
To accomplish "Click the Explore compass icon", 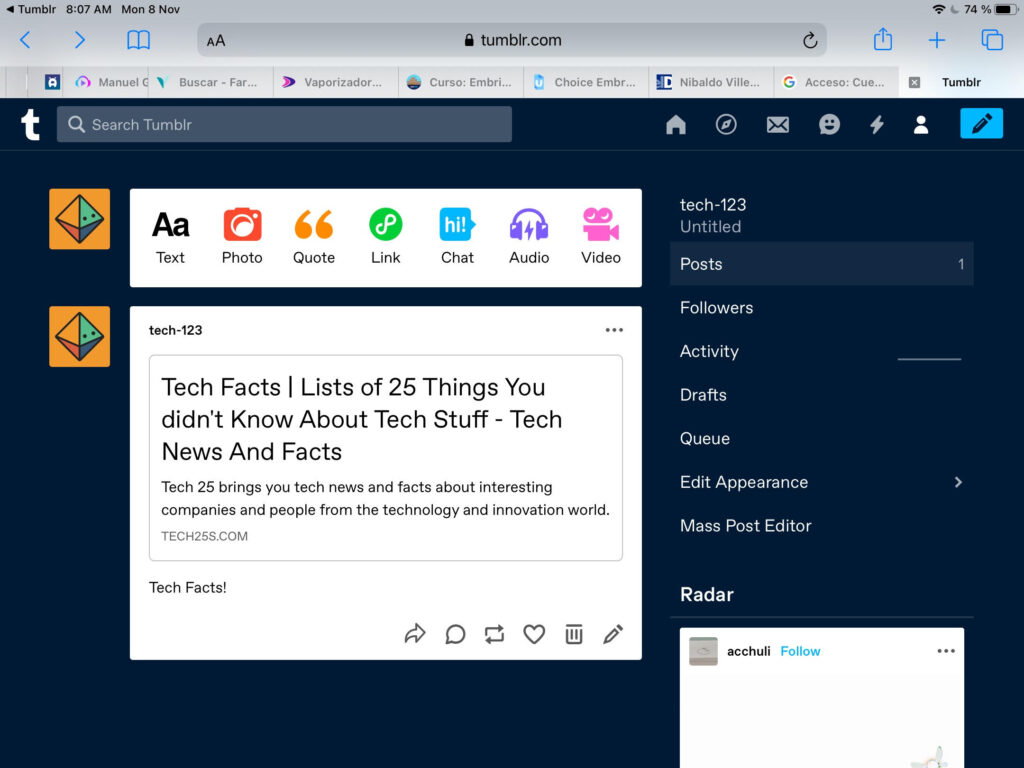I will (x=727, y=125).
